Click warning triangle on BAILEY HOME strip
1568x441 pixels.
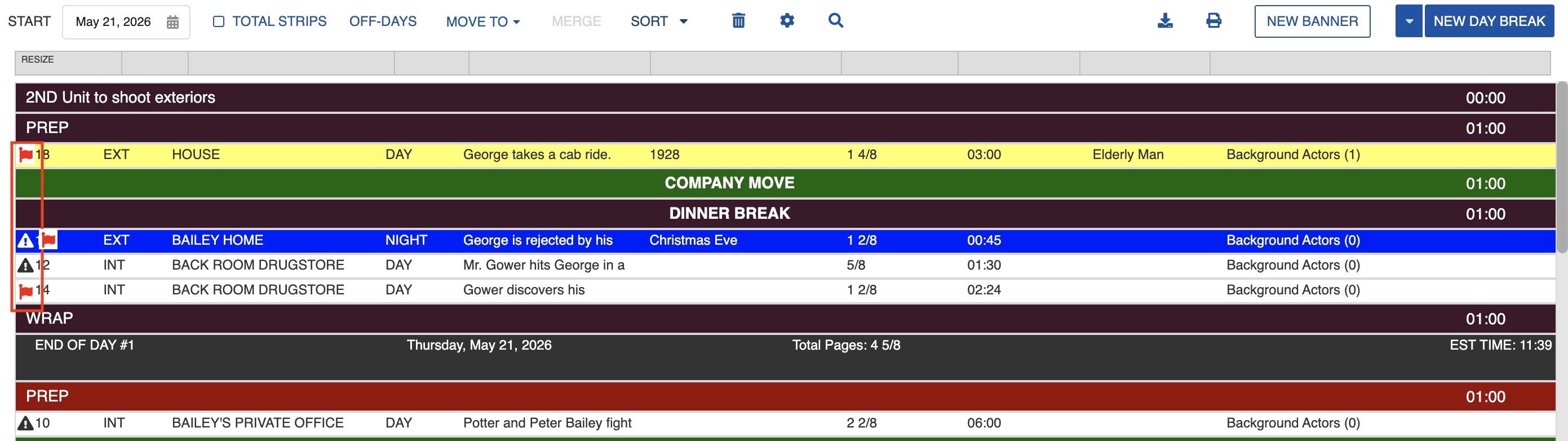[25, 241]
